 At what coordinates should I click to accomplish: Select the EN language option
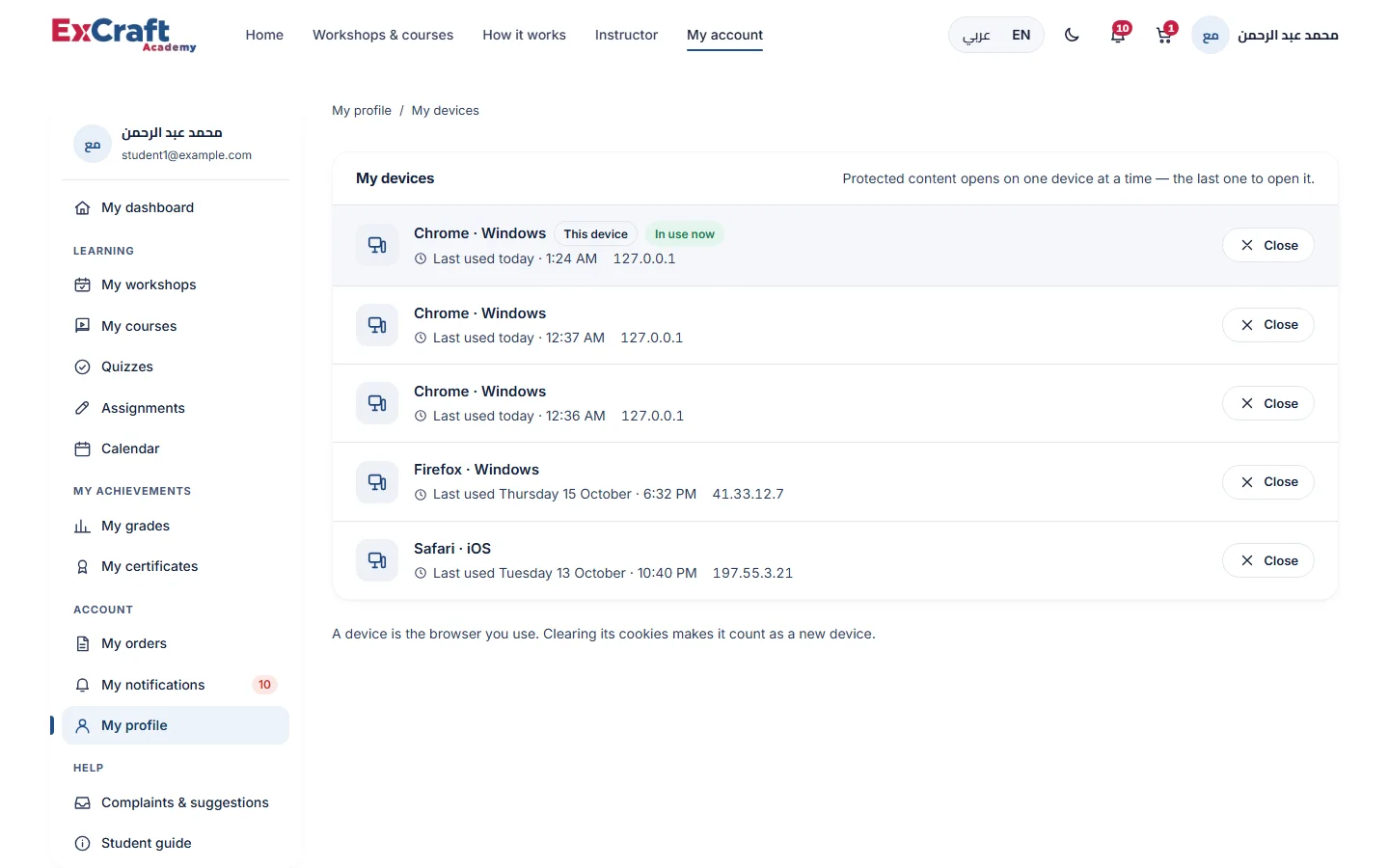coord(1021,35)
